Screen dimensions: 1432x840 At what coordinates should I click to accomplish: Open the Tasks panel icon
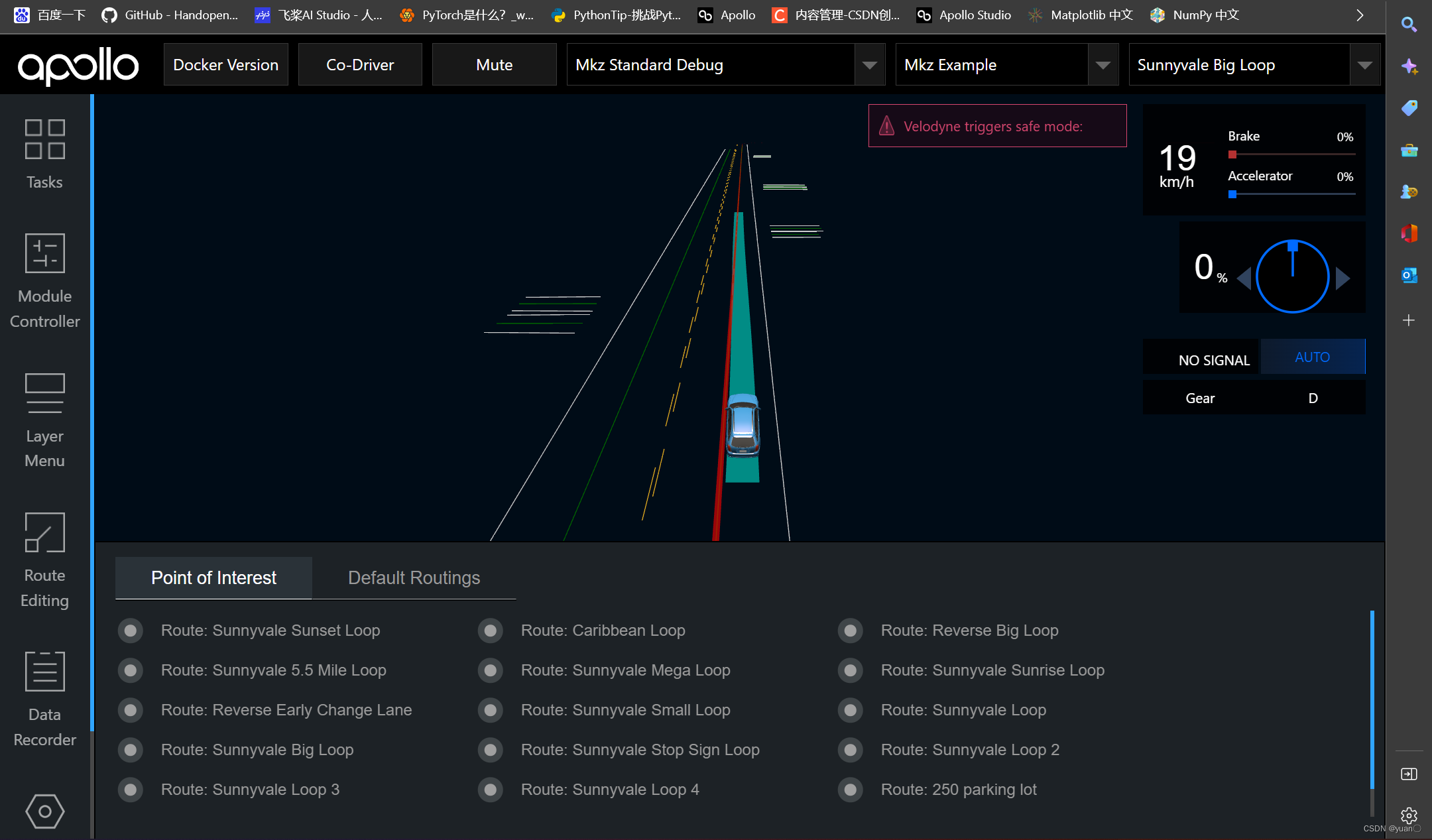pos(44,139)
